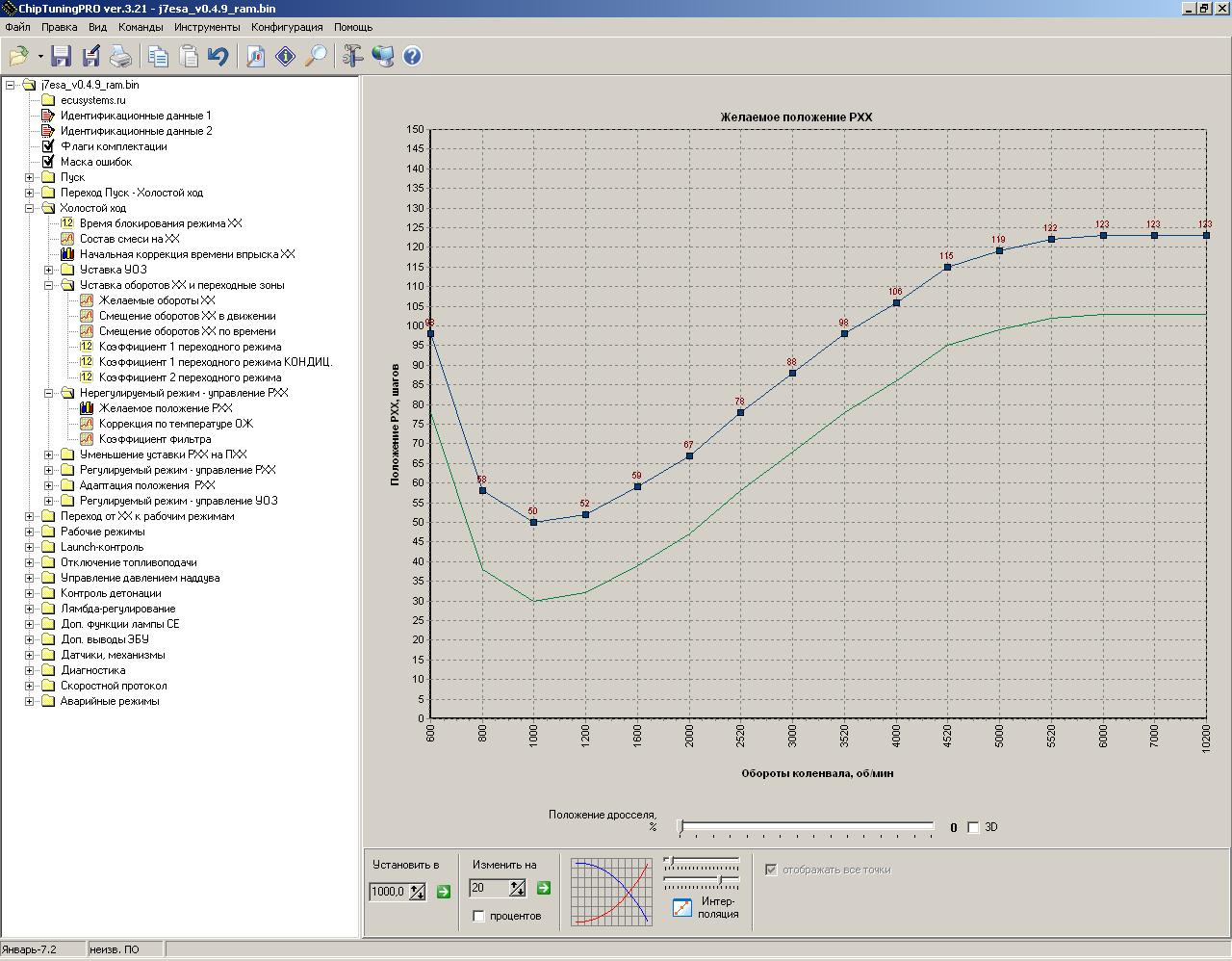Screen dimensions: 1232x961
Task: Open the "Конфигурация" menu
Action: point(287,27)
